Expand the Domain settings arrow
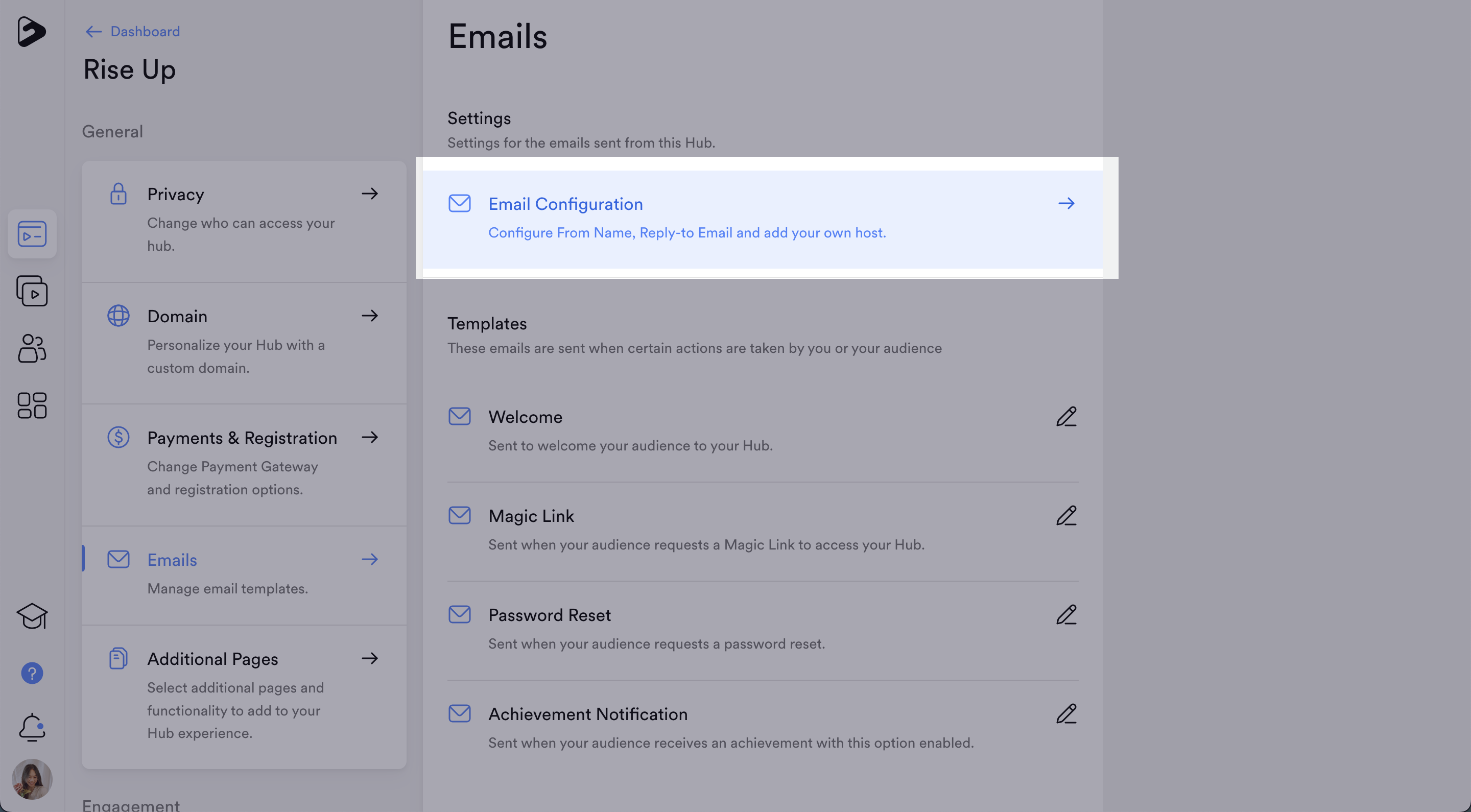Viewport: 1471px width, 812px height. 369,316
